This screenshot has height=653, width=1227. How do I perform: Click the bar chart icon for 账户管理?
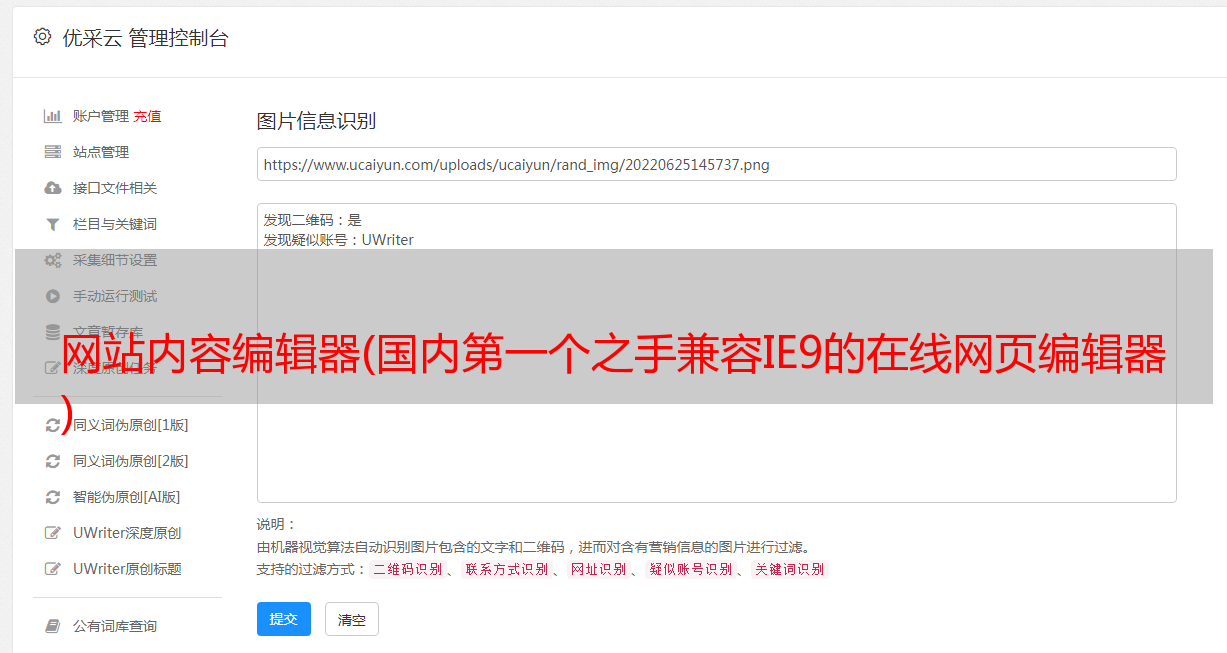pos(53,116)
